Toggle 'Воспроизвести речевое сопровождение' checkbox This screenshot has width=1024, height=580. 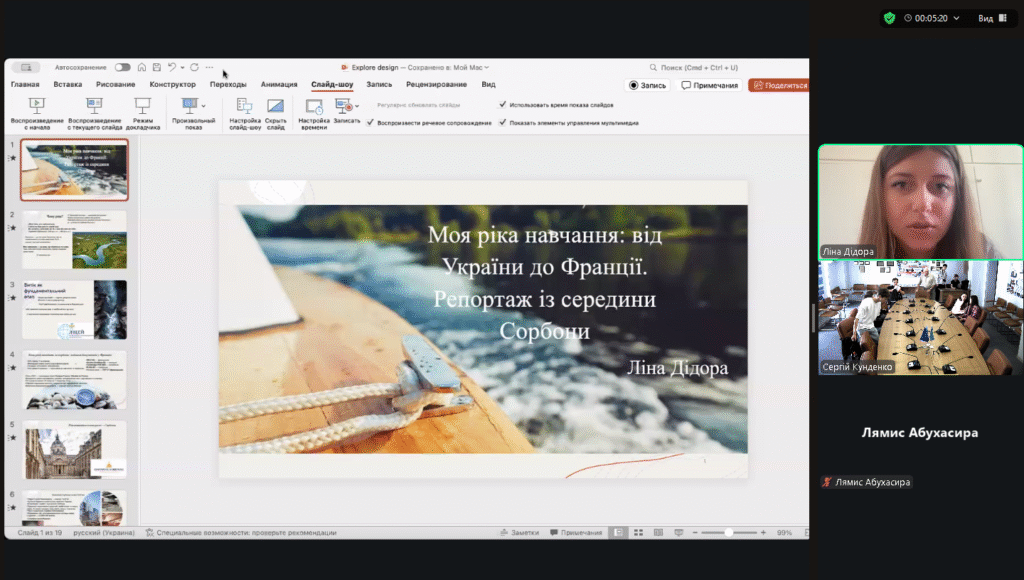coord(370,122)
